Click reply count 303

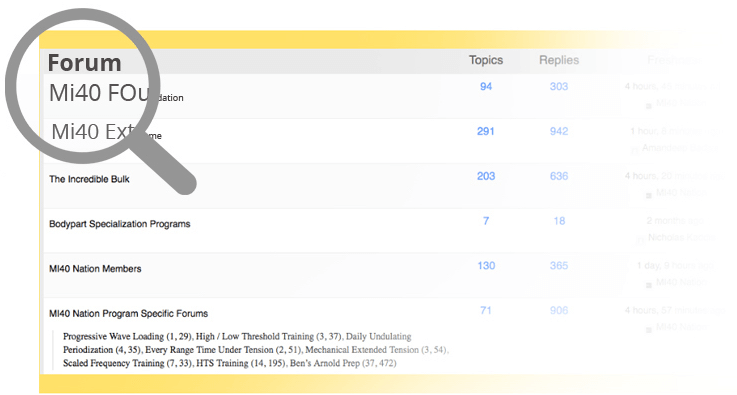[559, 87]
